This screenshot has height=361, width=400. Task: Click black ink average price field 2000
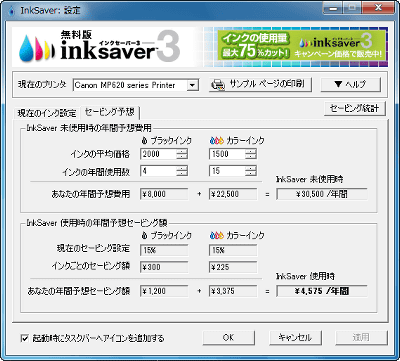coord(158,154)
